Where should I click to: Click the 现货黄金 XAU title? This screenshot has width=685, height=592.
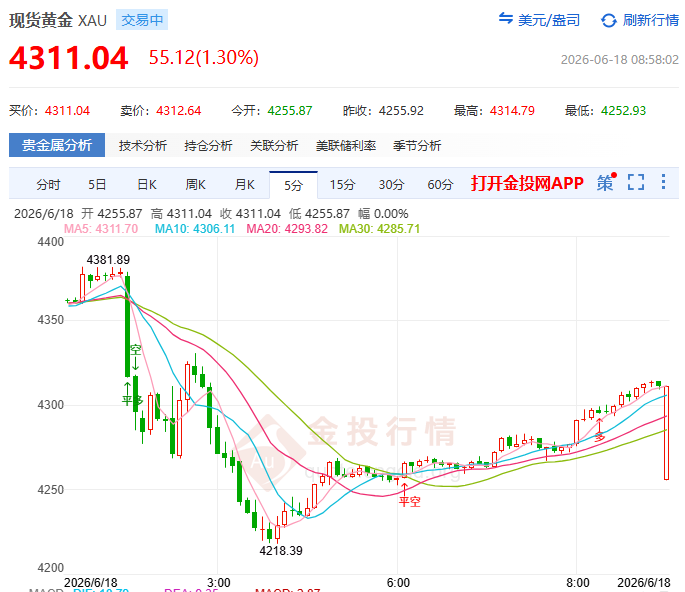point(58,20)
